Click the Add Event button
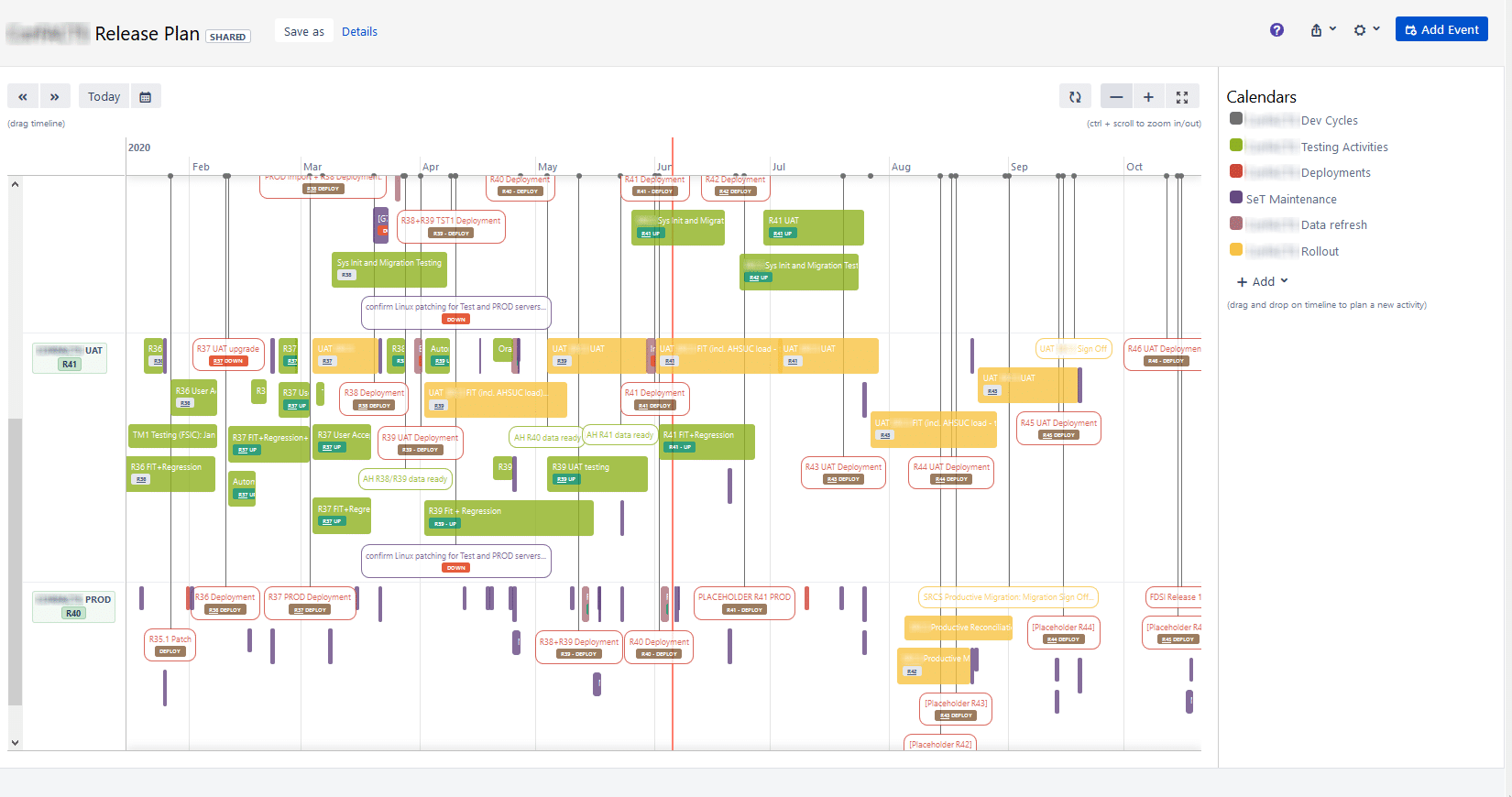This screenshot has height=797, width=1512. pyautogui.click(x=1441, y=30)
